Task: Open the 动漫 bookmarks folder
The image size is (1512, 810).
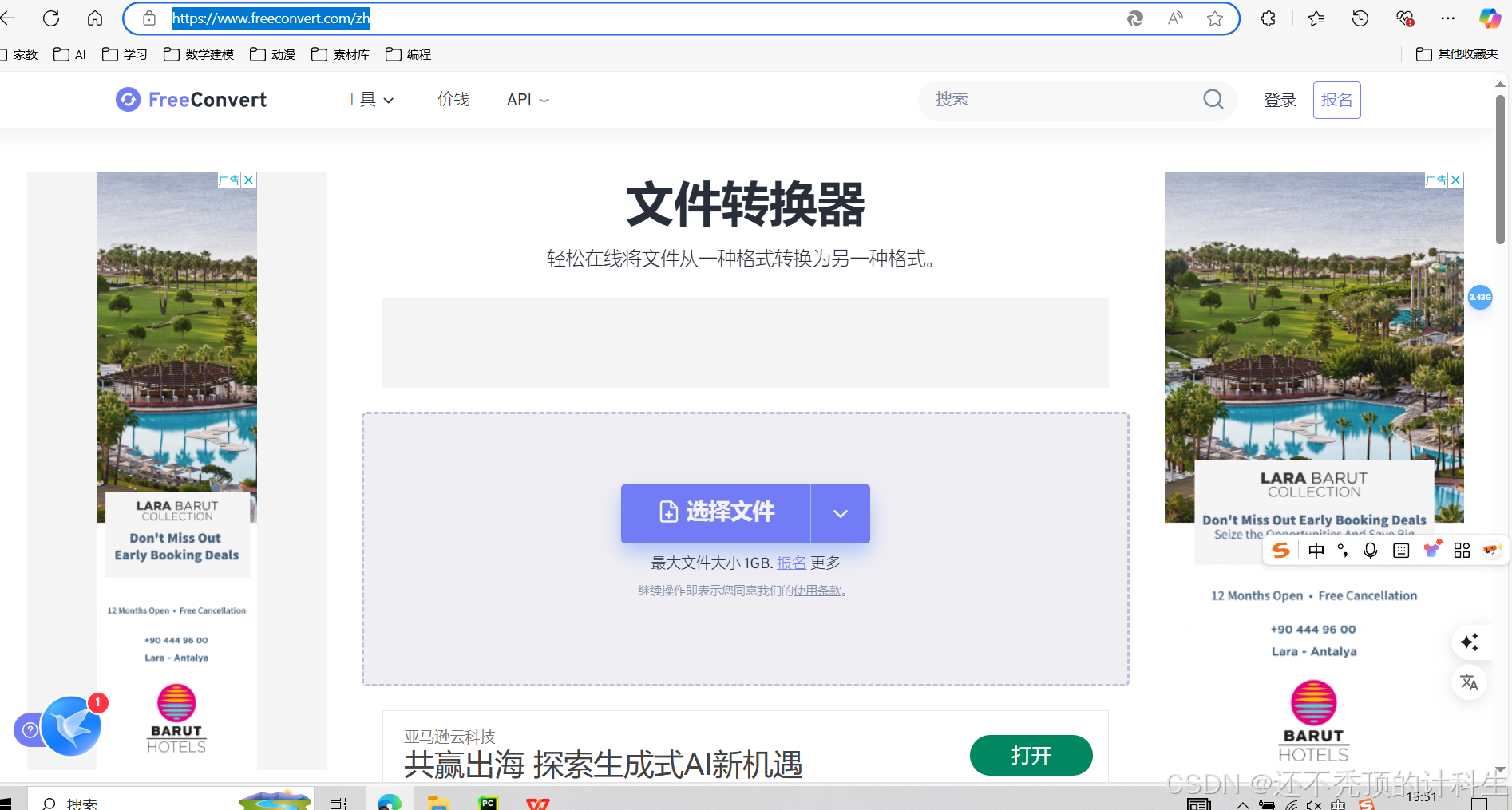Action: click(272, 54)
